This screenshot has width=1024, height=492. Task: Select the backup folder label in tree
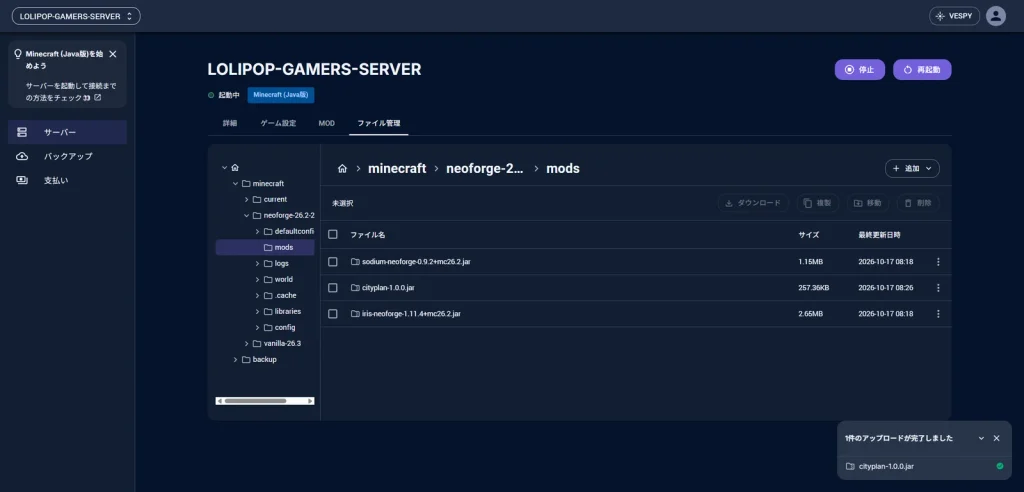[264, 359]
